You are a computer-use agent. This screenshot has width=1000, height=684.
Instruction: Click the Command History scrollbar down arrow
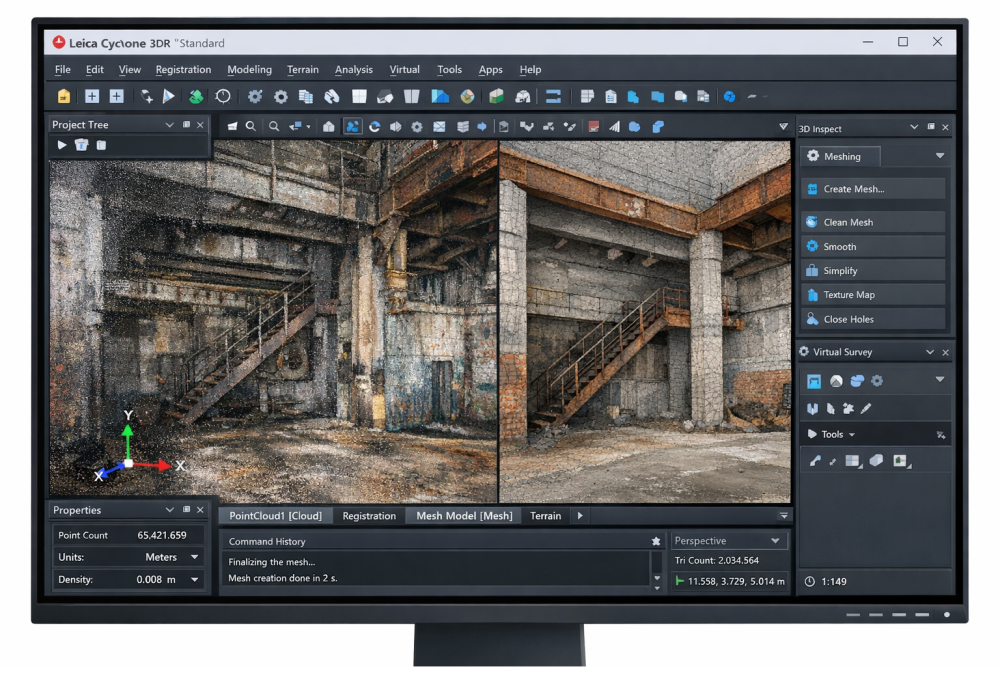[657, 578]
